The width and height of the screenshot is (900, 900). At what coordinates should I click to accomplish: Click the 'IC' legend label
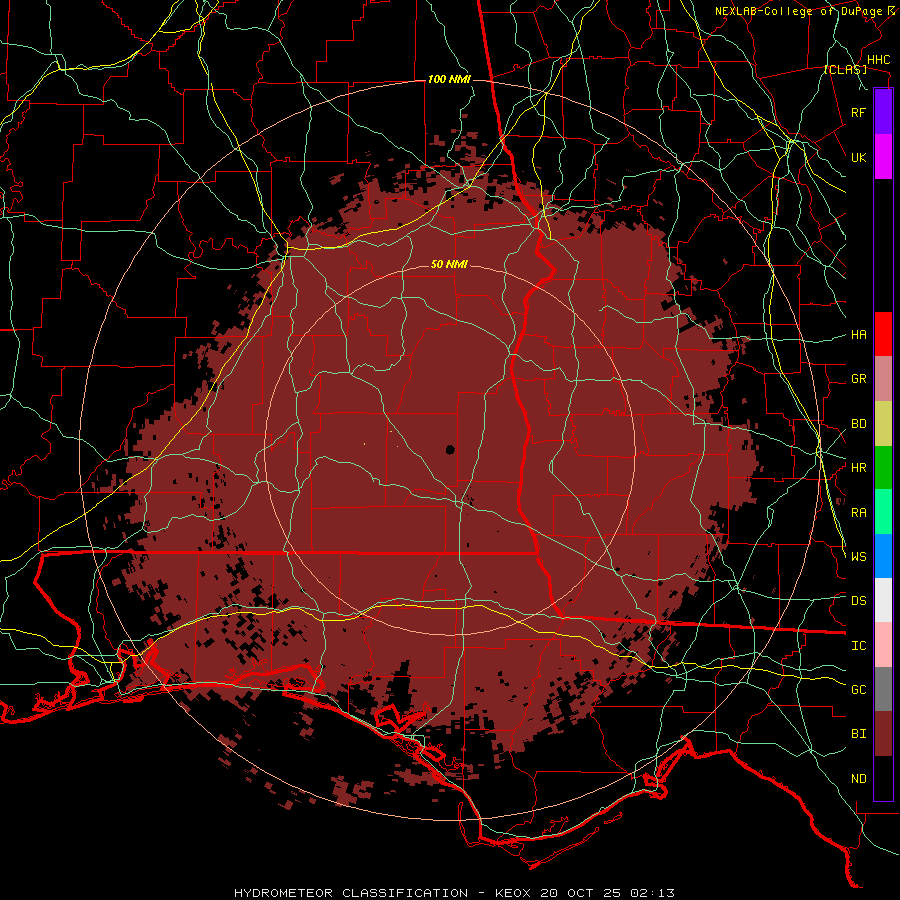point(858,646)
